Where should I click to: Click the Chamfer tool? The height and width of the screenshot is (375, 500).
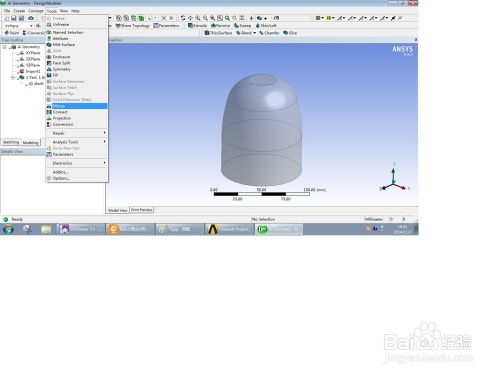pos(269,33)
